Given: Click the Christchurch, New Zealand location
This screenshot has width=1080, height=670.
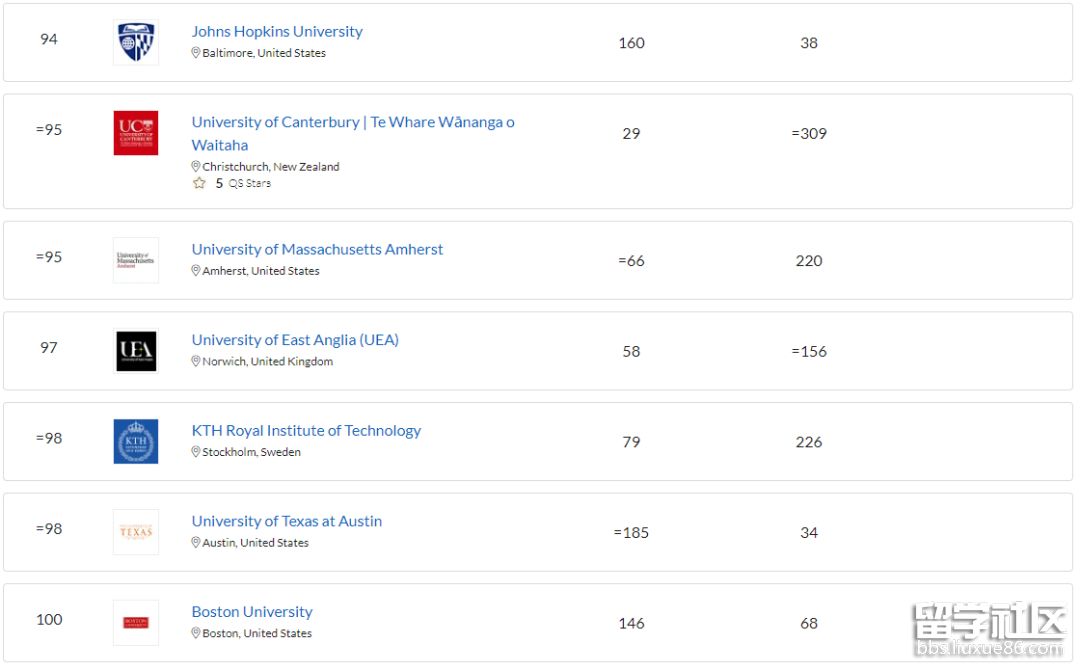Looking at the screenshot, I should coord(270,167).
